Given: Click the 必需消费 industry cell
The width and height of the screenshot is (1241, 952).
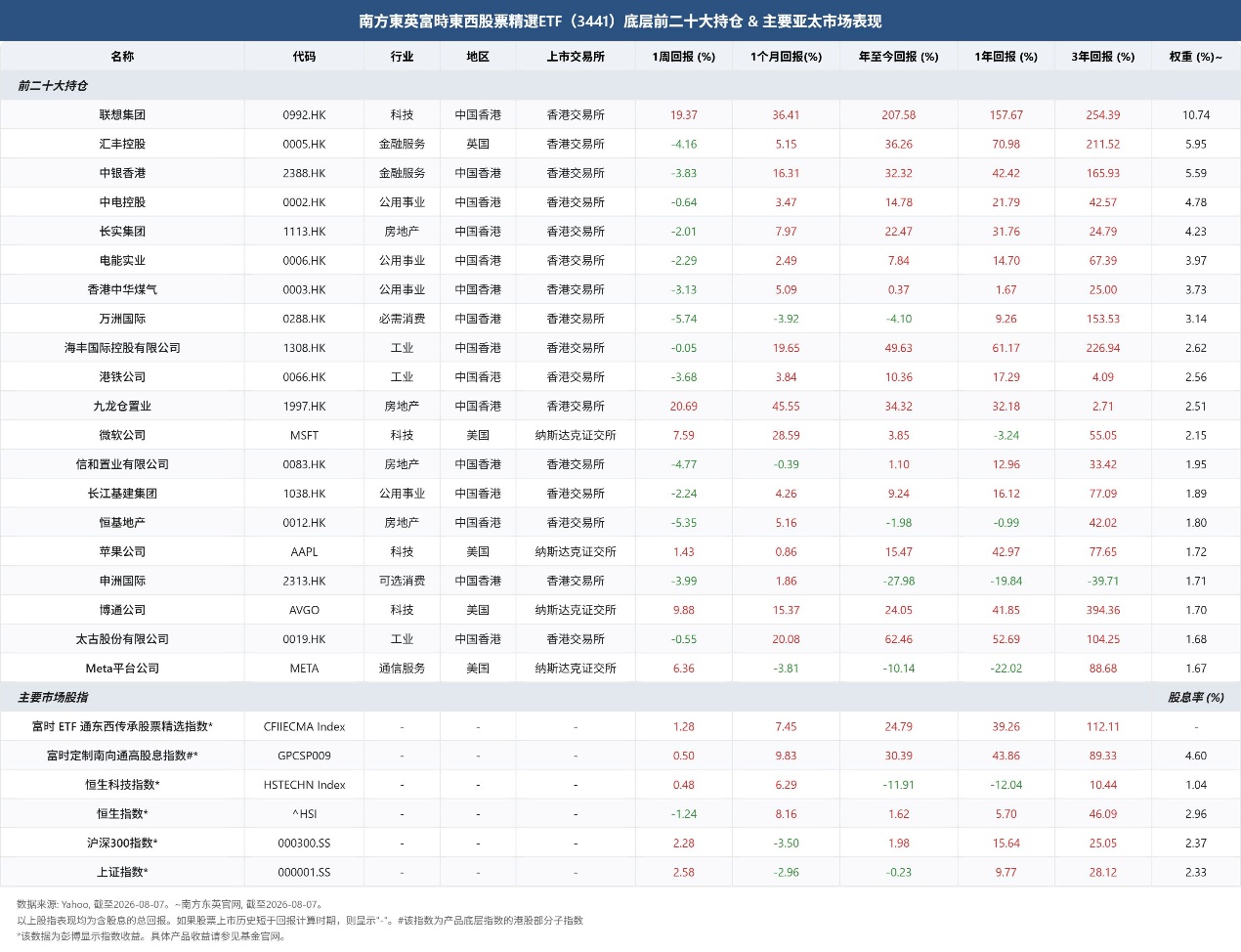Looking at the screenshot, I should tap(402, 319).
